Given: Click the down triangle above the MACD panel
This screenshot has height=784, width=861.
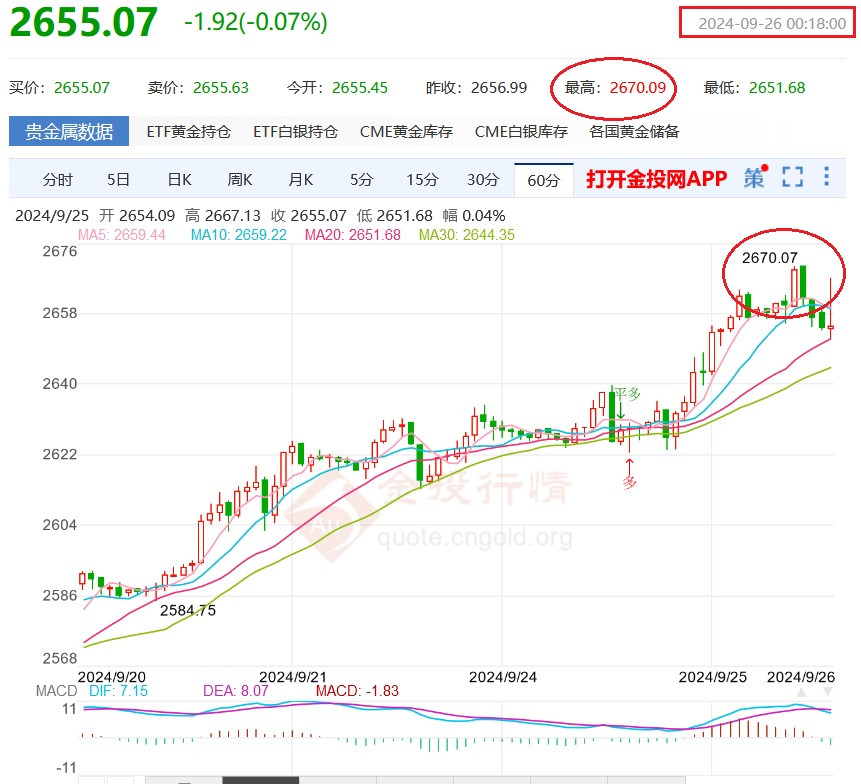Looking at the screenshot, I should 827,692.
